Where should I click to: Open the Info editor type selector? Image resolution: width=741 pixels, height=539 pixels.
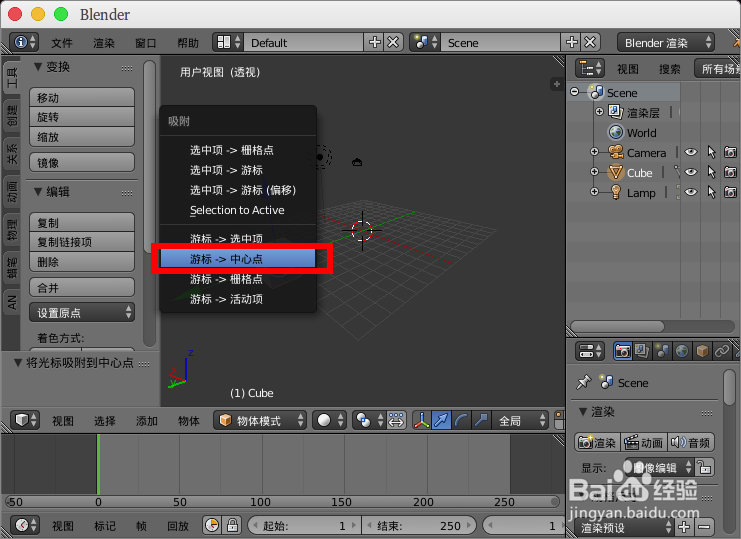pos(24,43)
